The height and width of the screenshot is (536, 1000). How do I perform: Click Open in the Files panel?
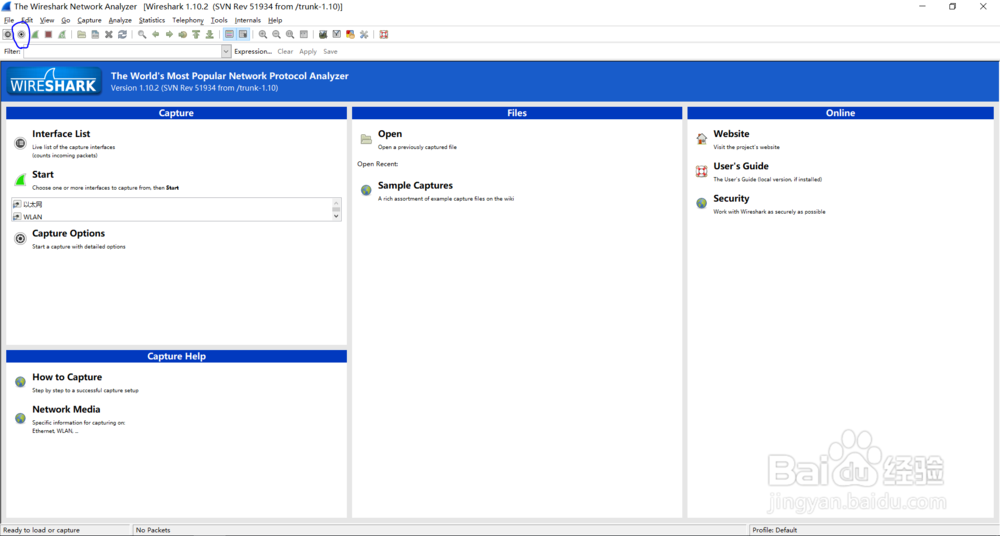click(390, 134)
